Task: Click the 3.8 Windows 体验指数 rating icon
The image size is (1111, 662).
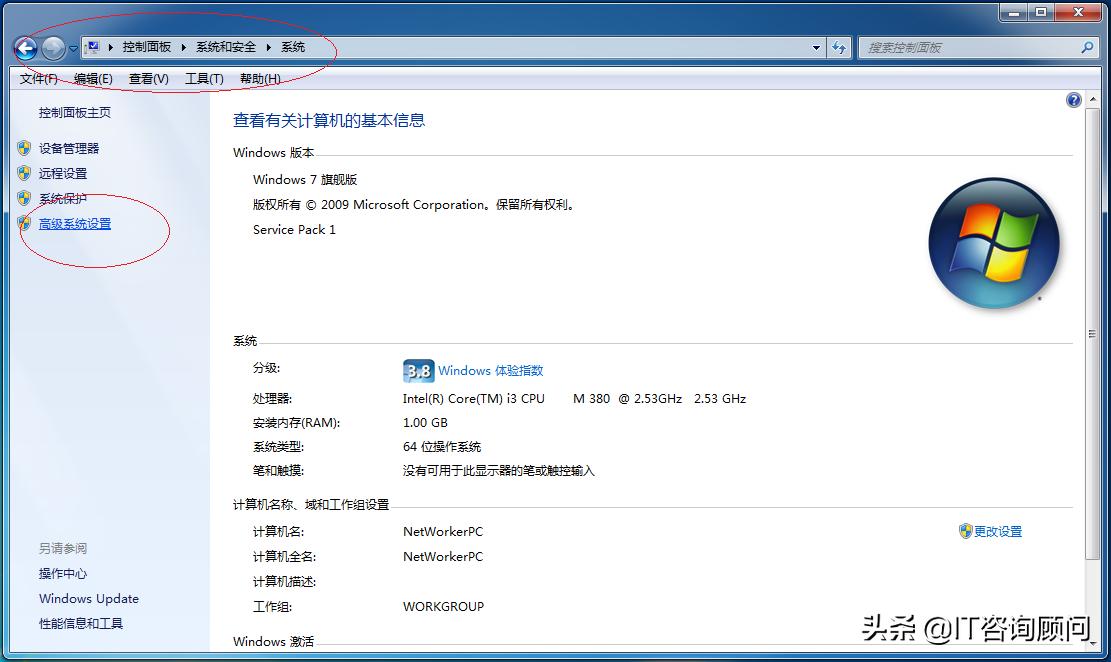Action: (417, 370)
